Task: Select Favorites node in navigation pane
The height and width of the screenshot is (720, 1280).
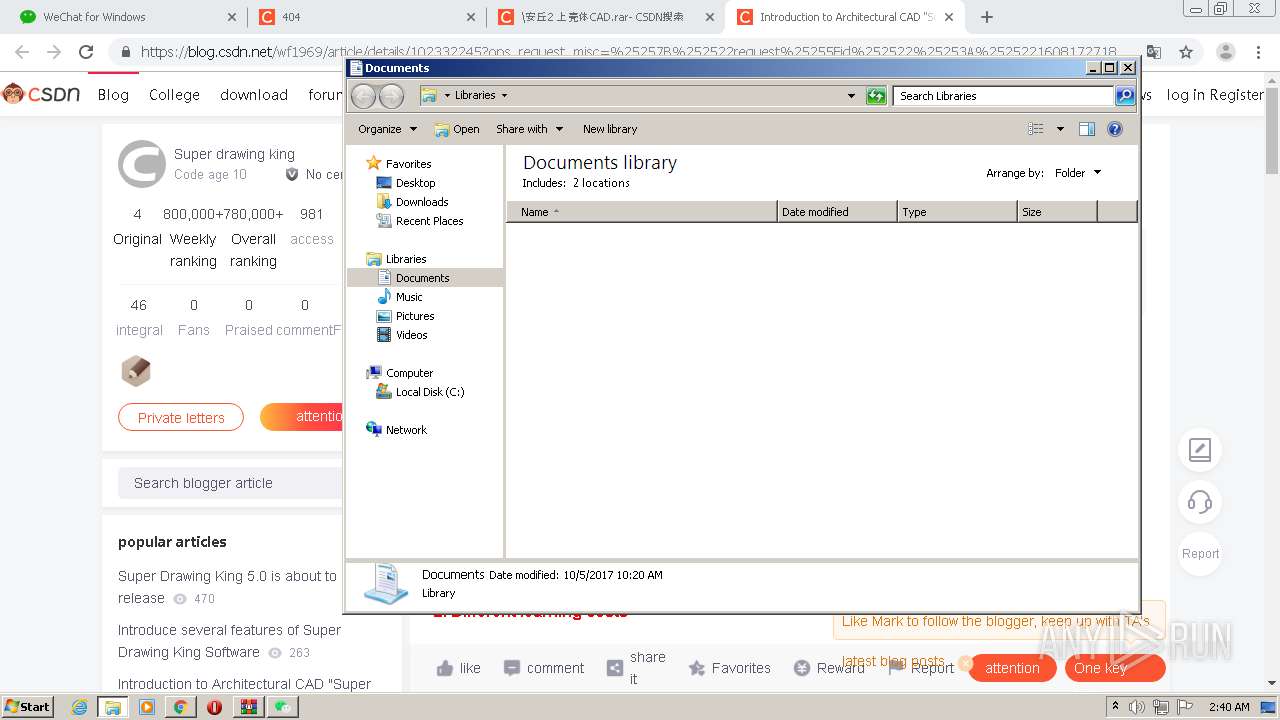Action: coord(408,164)
